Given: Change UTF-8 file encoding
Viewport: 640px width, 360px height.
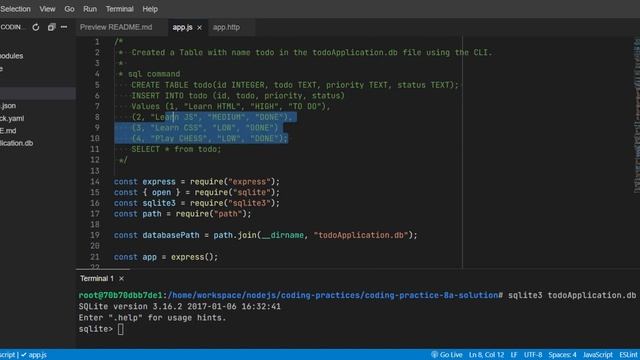Looking at the screenshot, I should [533, 355].
